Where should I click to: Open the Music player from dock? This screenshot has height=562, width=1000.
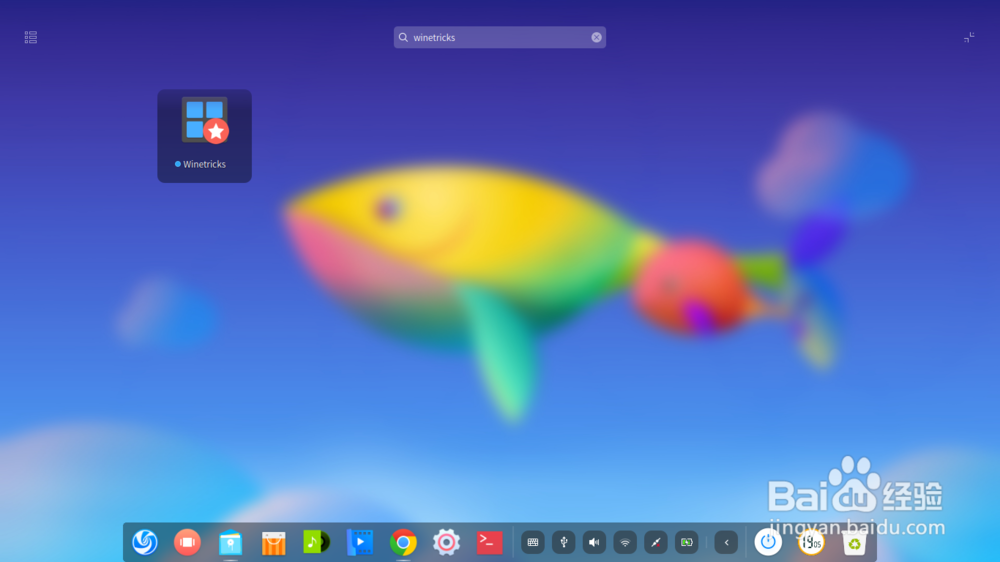pos(316,542)
